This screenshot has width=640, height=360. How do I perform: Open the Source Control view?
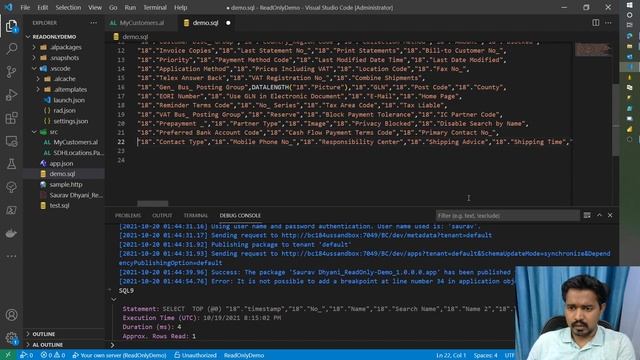11,72
